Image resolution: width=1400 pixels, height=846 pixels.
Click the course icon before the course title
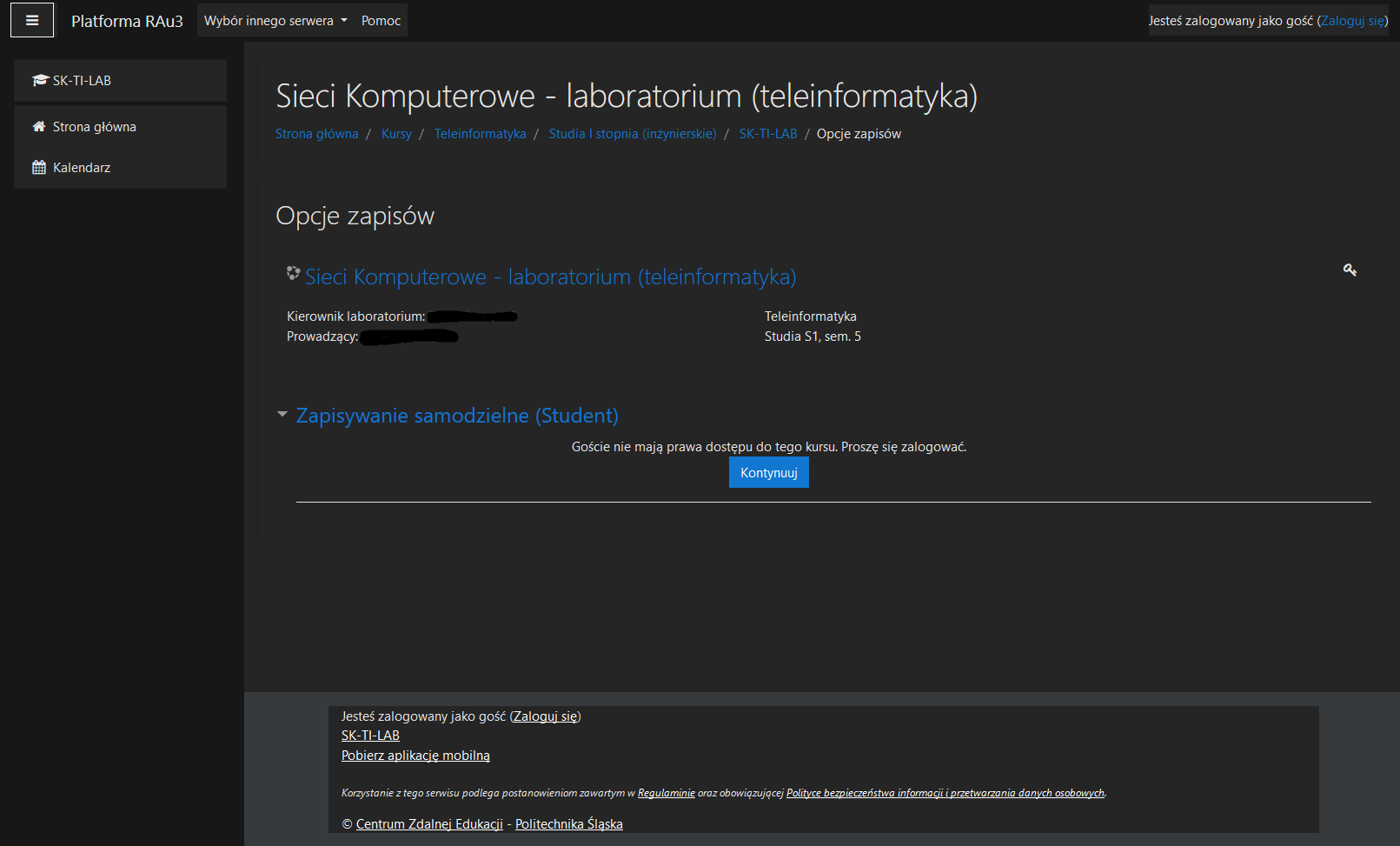292,273
